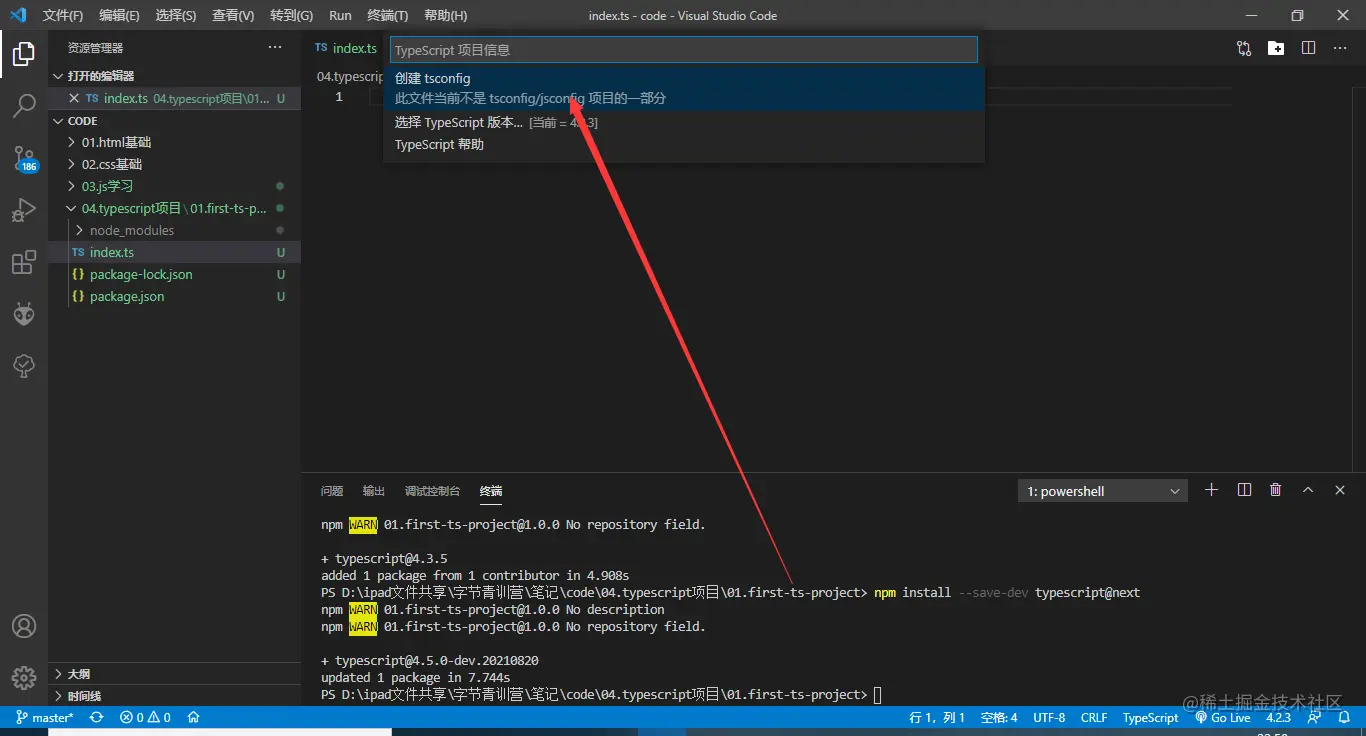The image size is (1366, 736).
Task: Kill the terminal with trash icon
Action: pos(1275,490)
